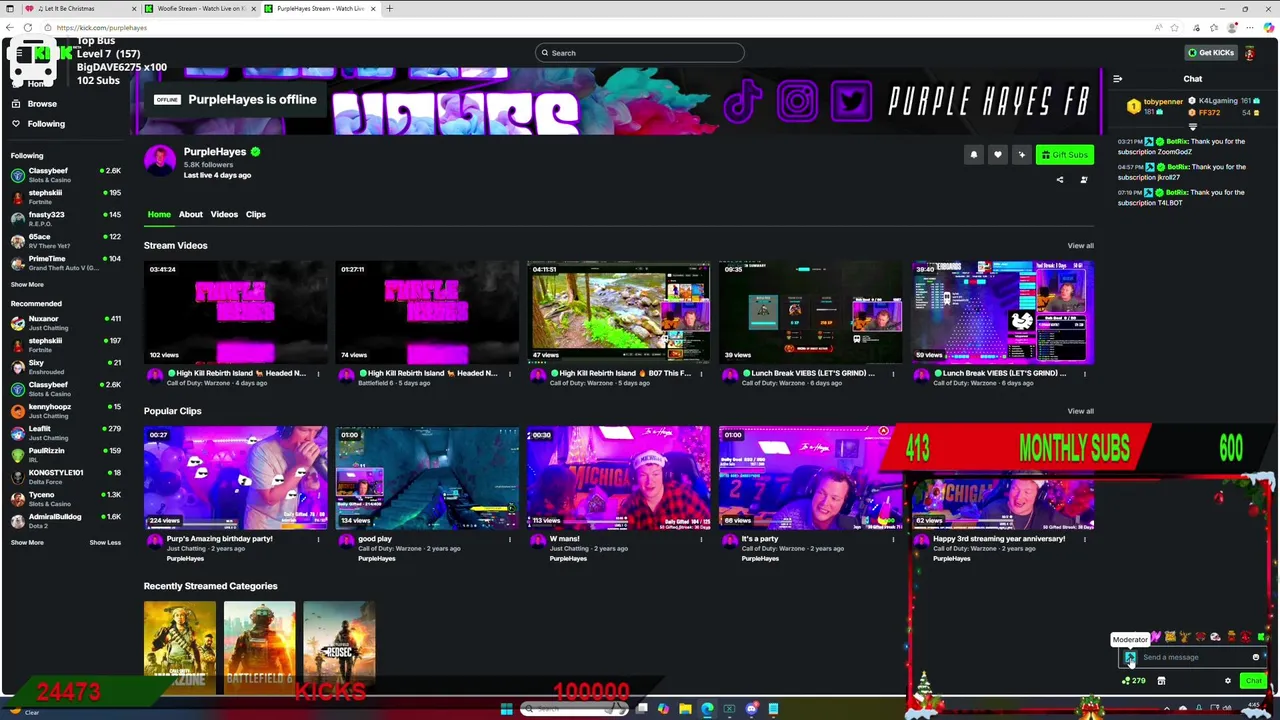Open the profile avatar menu at top right
This screenshot has width=1280, height=720.
coord(1249,53)
